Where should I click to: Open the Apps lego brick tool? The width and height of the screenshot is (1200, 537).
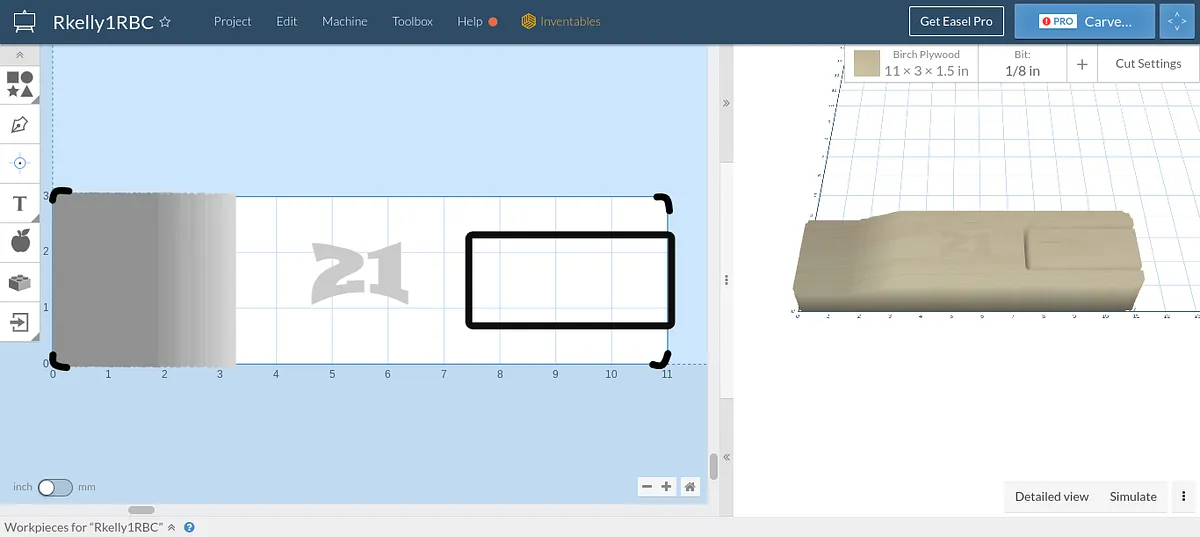point(20,283)
